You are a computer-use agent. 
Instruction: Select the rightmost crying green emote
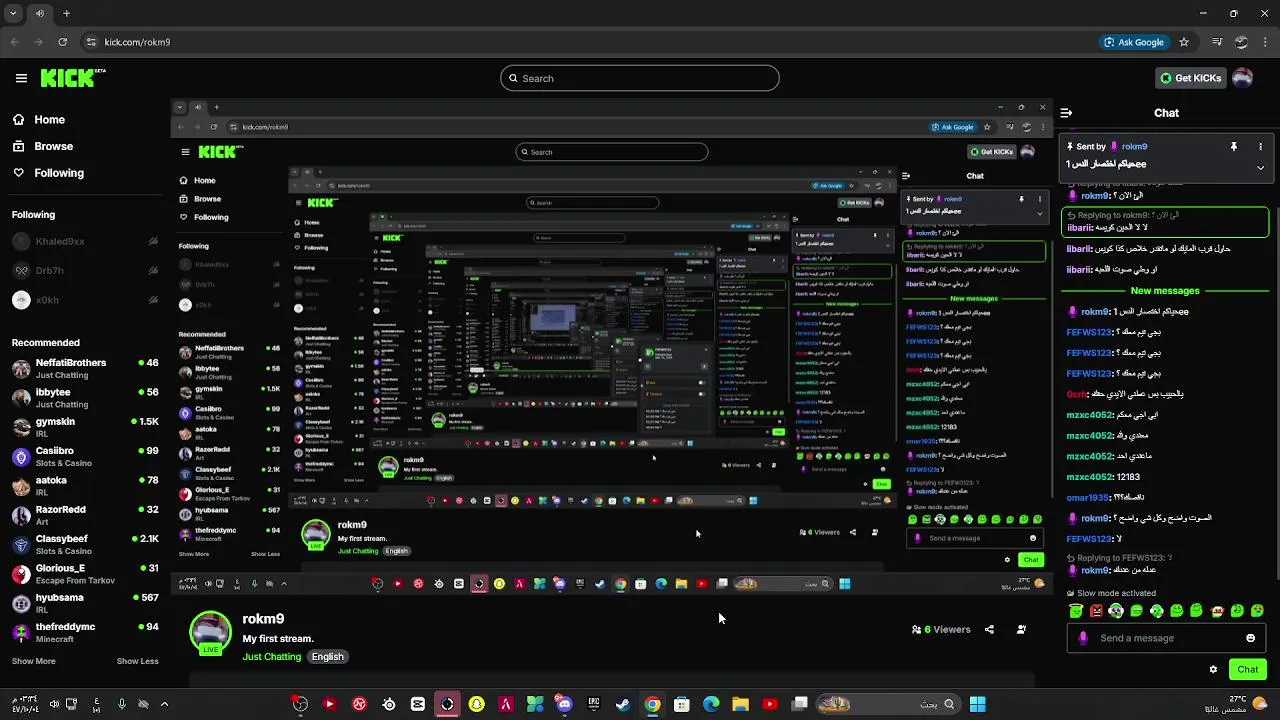click(x=1257, y=610)
